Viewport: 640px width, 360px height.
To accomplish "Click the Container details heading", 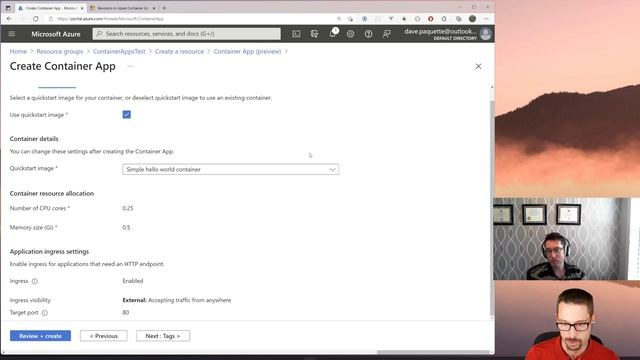I will tap(34, 139).
